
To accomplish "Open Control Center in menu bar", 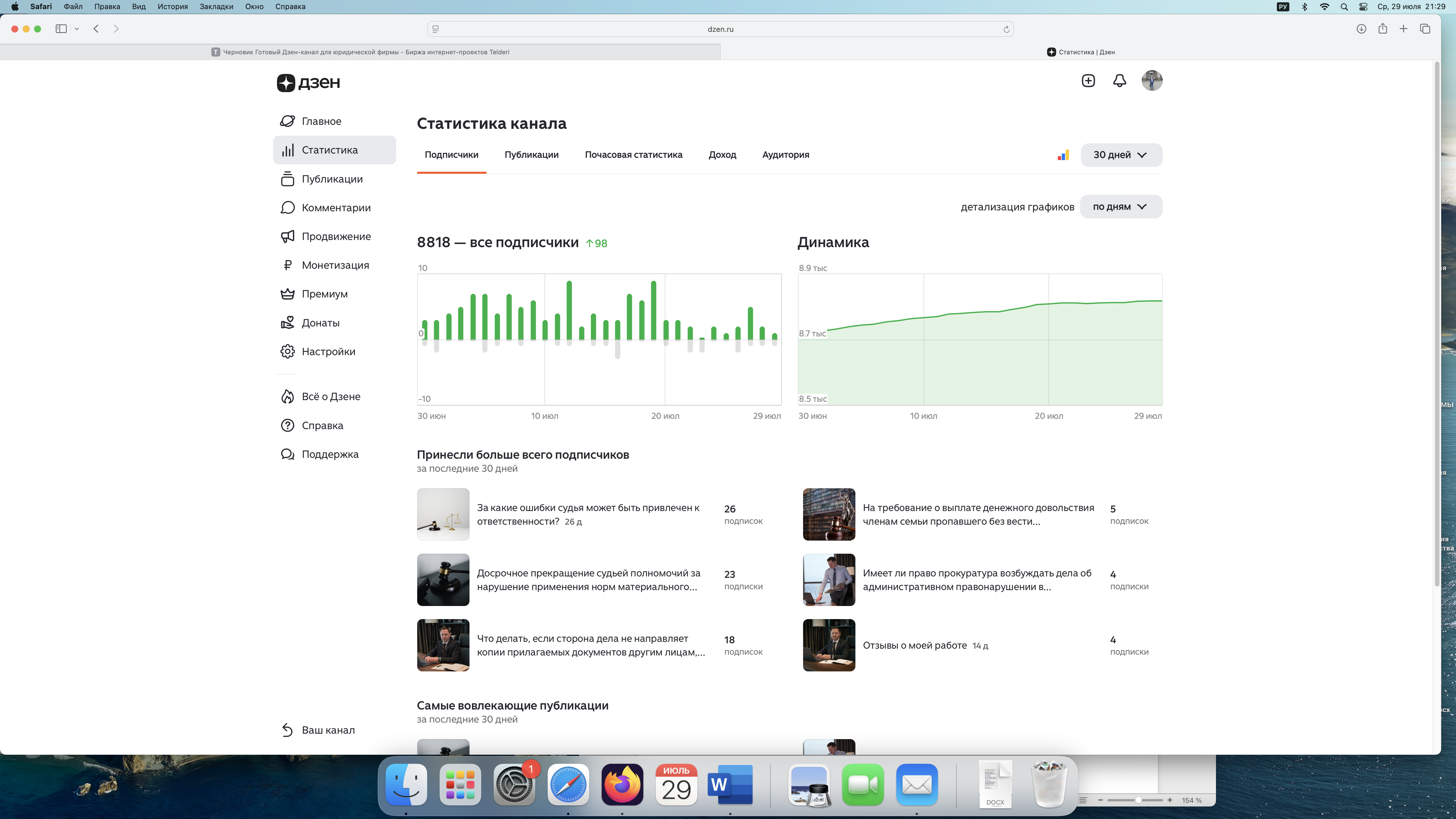I will [x=1363, y=7].
